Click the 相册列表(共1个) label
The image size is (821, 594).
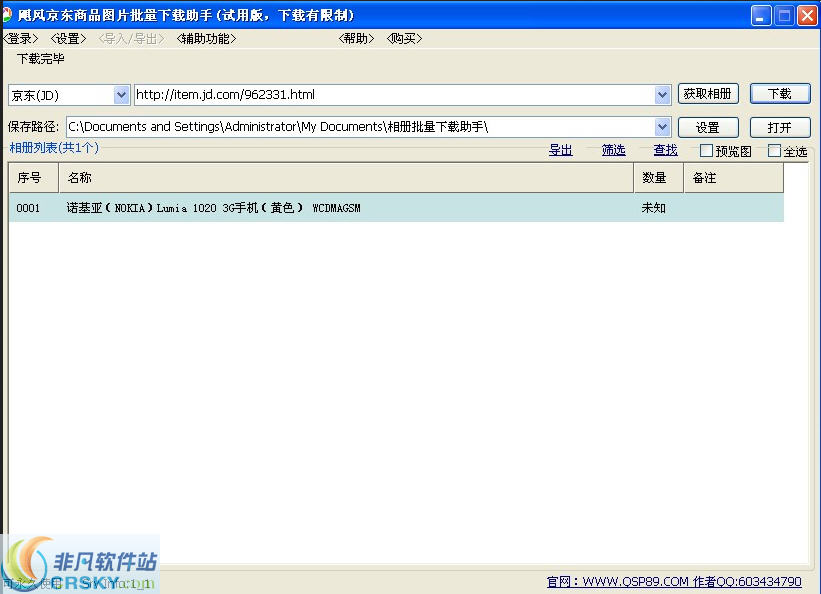(x=54, y=148)
